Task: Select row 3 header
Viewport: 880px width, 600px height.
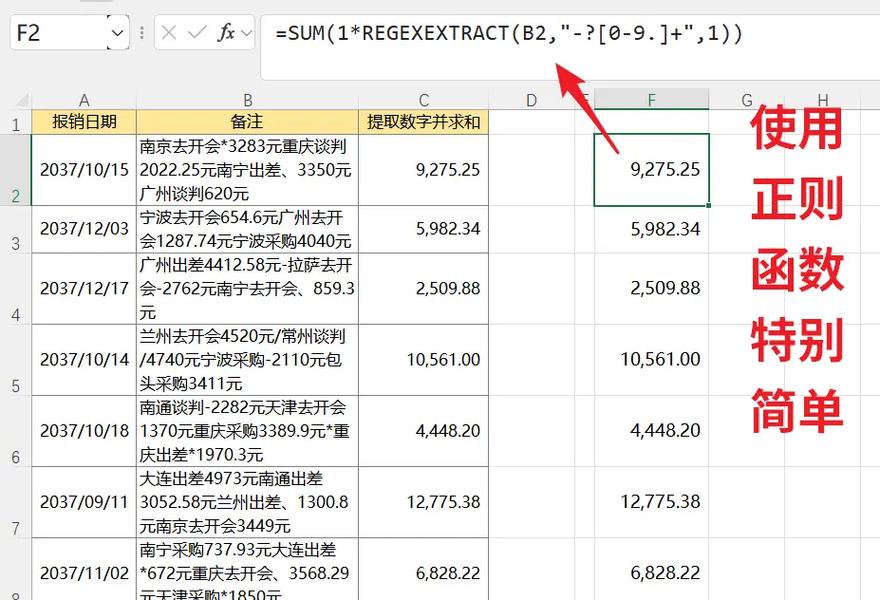Action: pos(16,229)
